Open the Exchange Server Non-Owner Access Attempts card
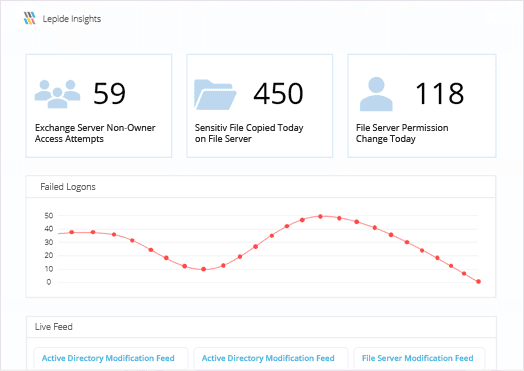The width and height of the screenshot is (524, 371). 99,106
